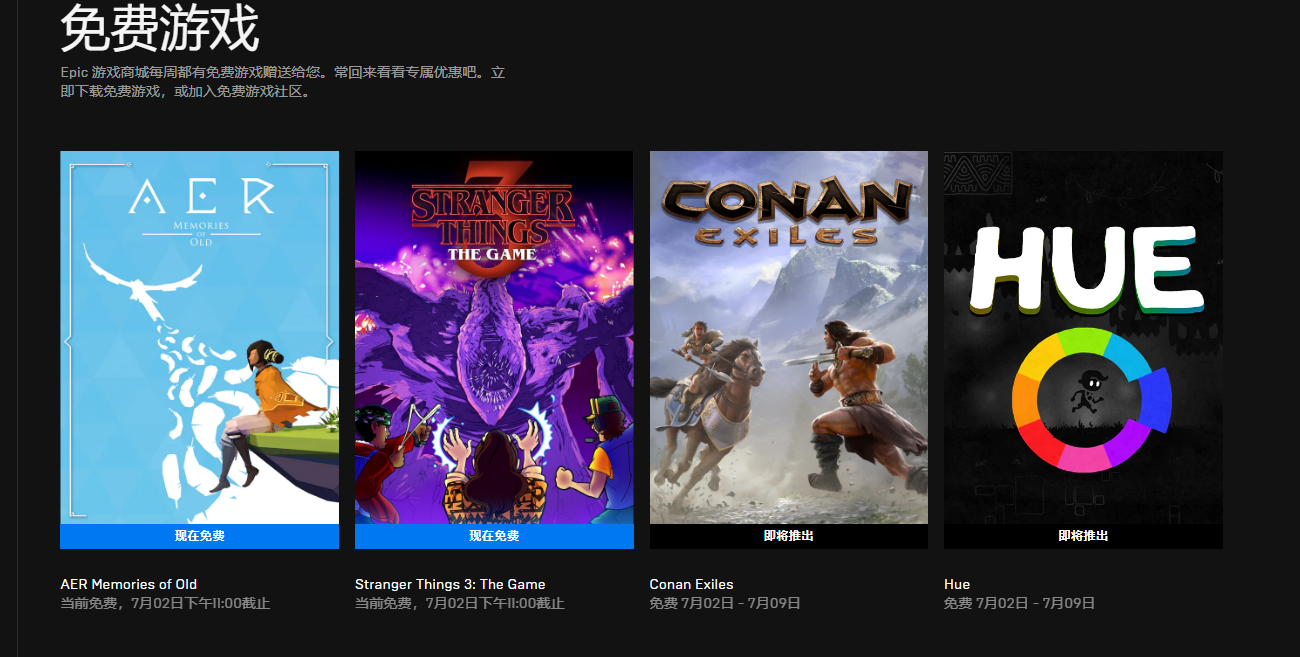Click Hue 免费 7月02日 - 7月09日 date text

coord(1019,603)
